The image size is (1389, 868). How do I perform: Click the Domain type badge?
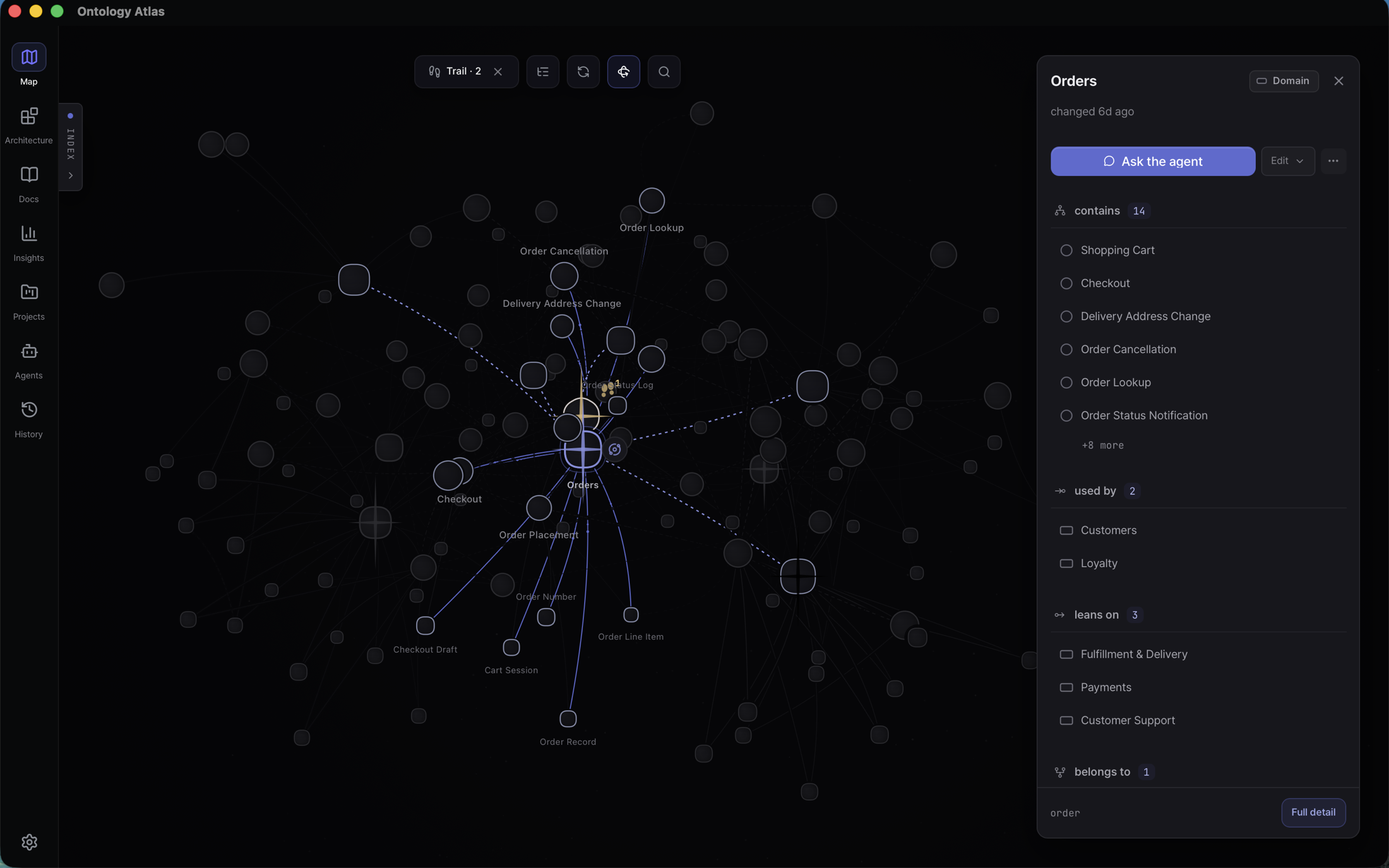pyautogui.click(x=1284, y=81)
